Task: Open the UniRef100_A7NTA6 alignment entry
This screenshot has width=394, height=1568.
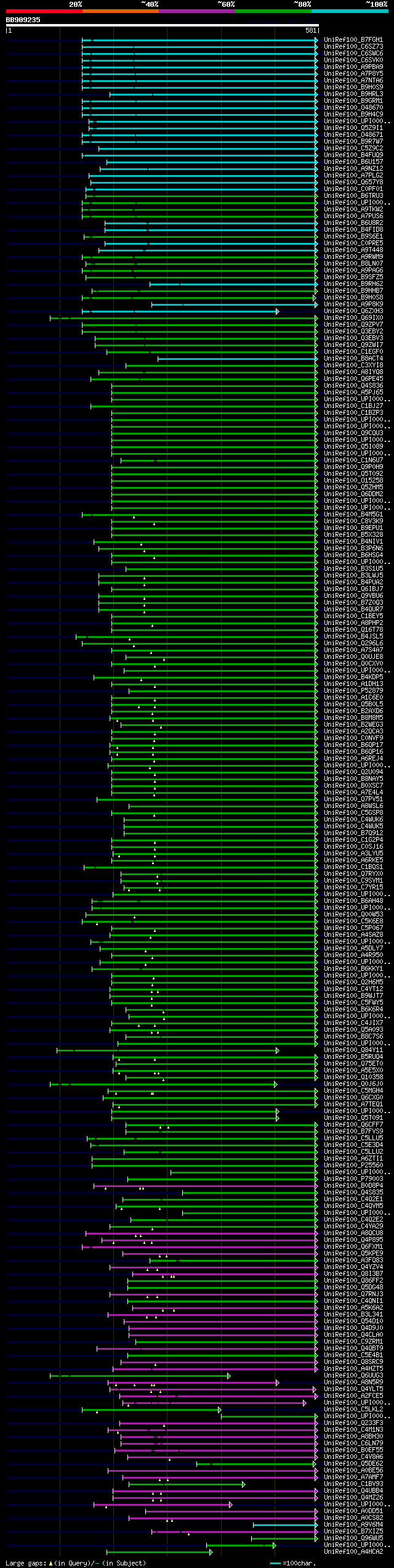Action: 353,81
